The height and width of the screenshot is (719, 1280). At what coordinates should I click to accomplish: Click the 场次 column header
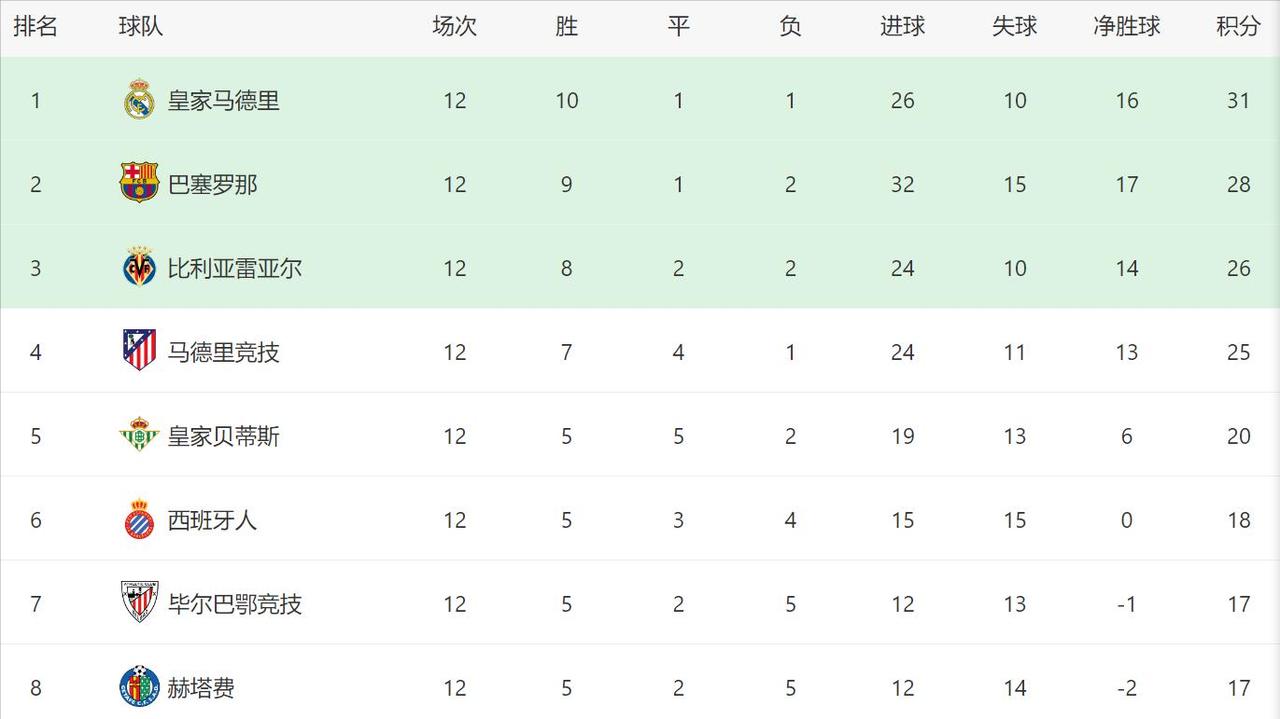click(x=454, y=27)
